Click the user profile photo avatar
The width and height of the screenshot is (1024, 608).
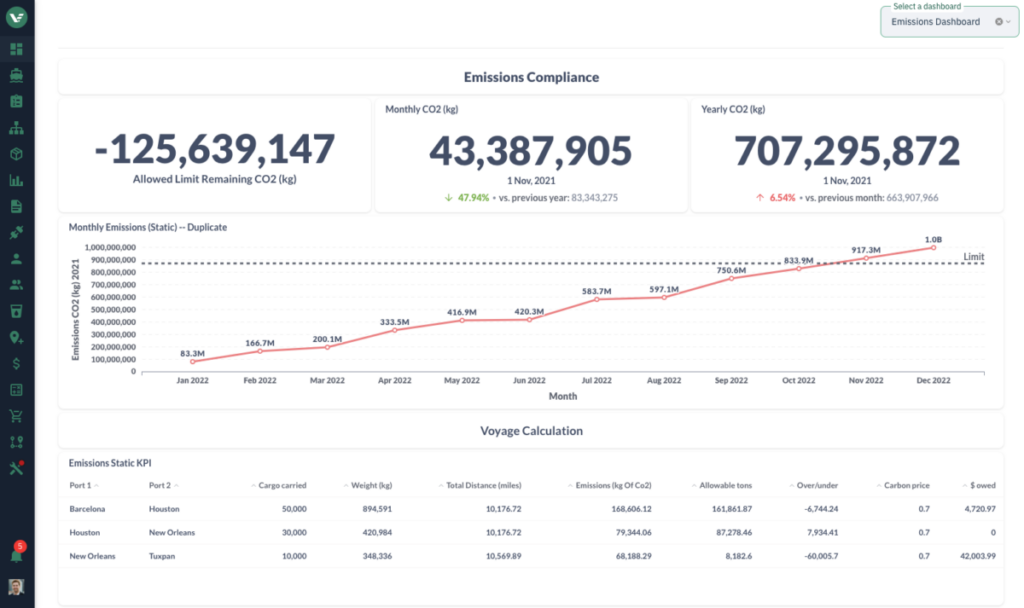pos(16,586)
